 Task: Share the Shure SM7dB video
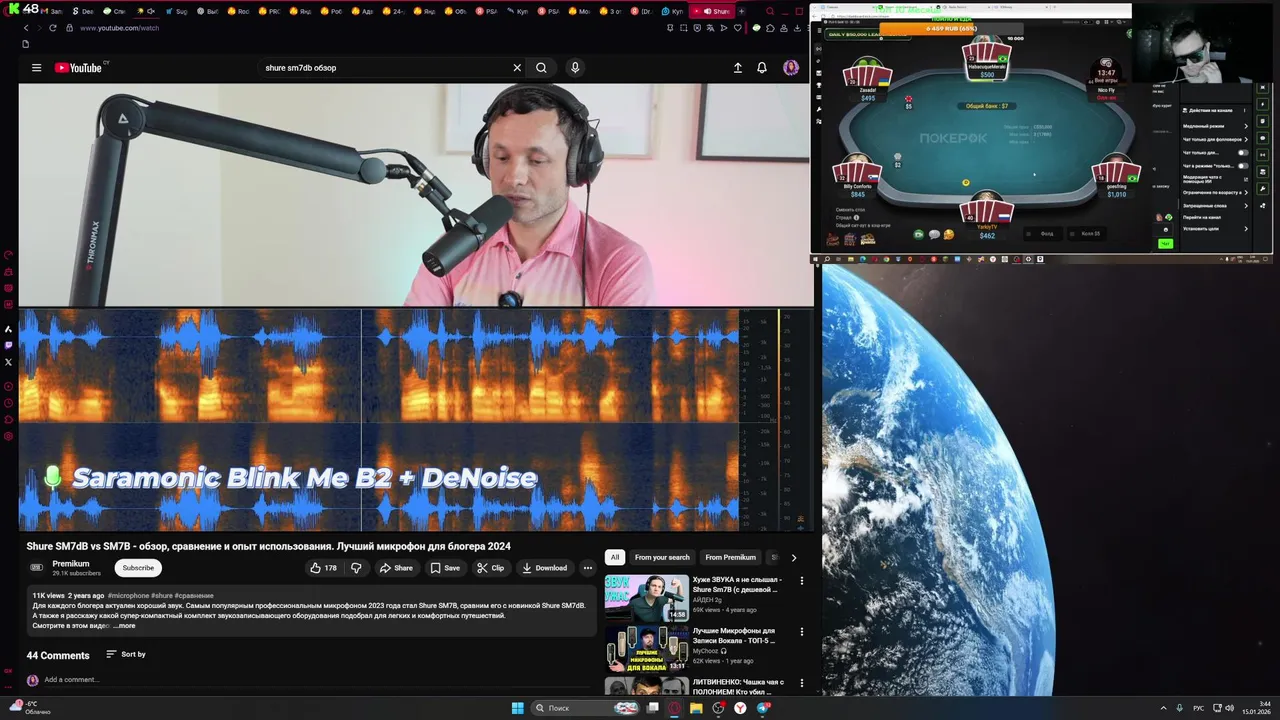396,568
